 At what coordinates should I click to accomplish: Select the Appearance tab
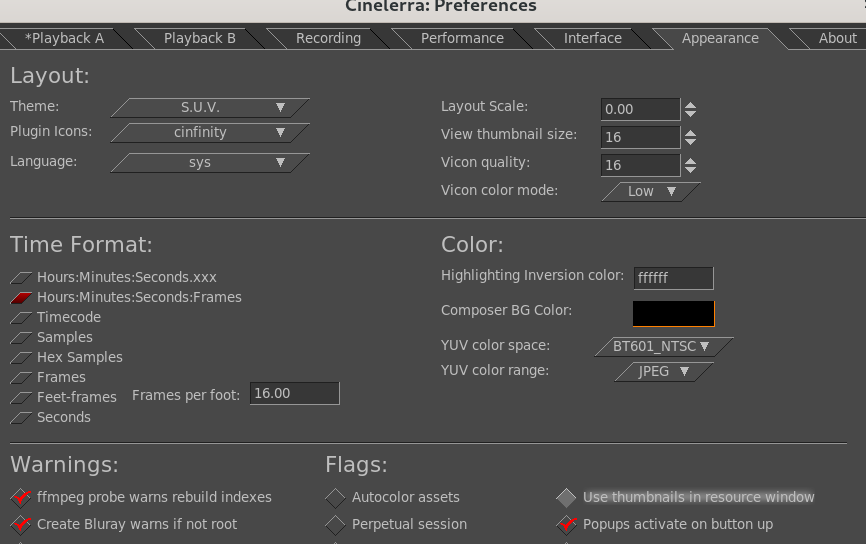point(720,38)
